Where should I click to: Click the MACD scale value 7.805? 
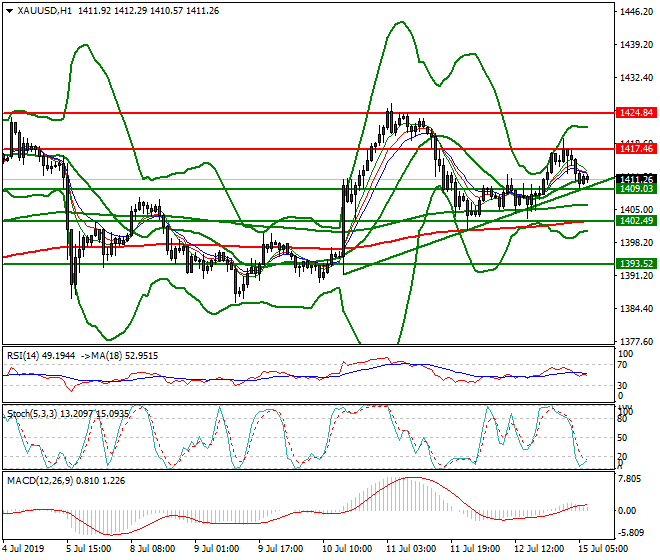point(631,480)
